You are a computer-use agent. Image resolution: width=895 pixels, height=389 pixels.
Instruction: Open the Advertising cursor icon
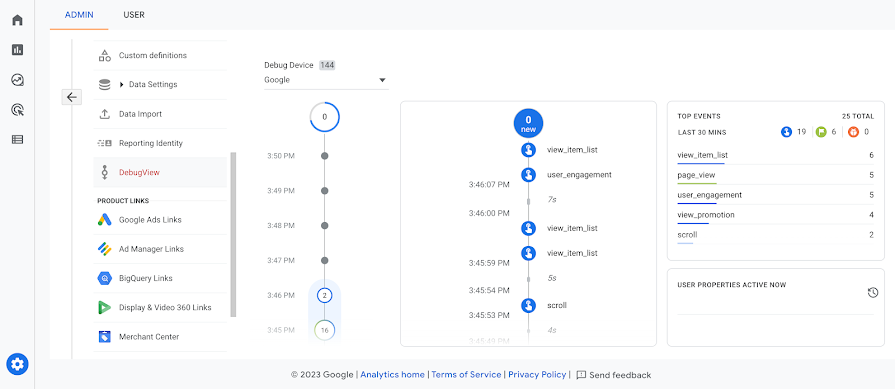click(x=17, y=110)
